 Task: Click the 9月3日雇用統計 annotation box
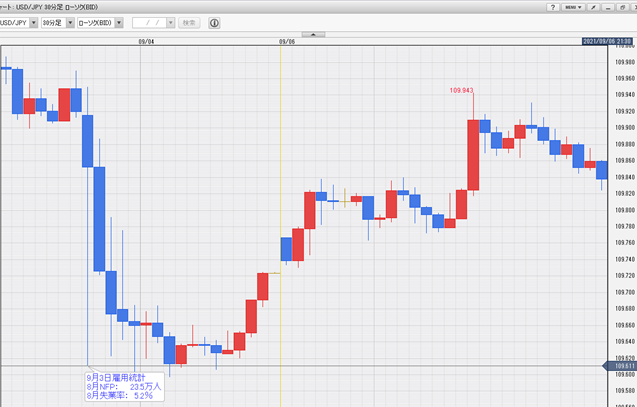tap(125, 386)
